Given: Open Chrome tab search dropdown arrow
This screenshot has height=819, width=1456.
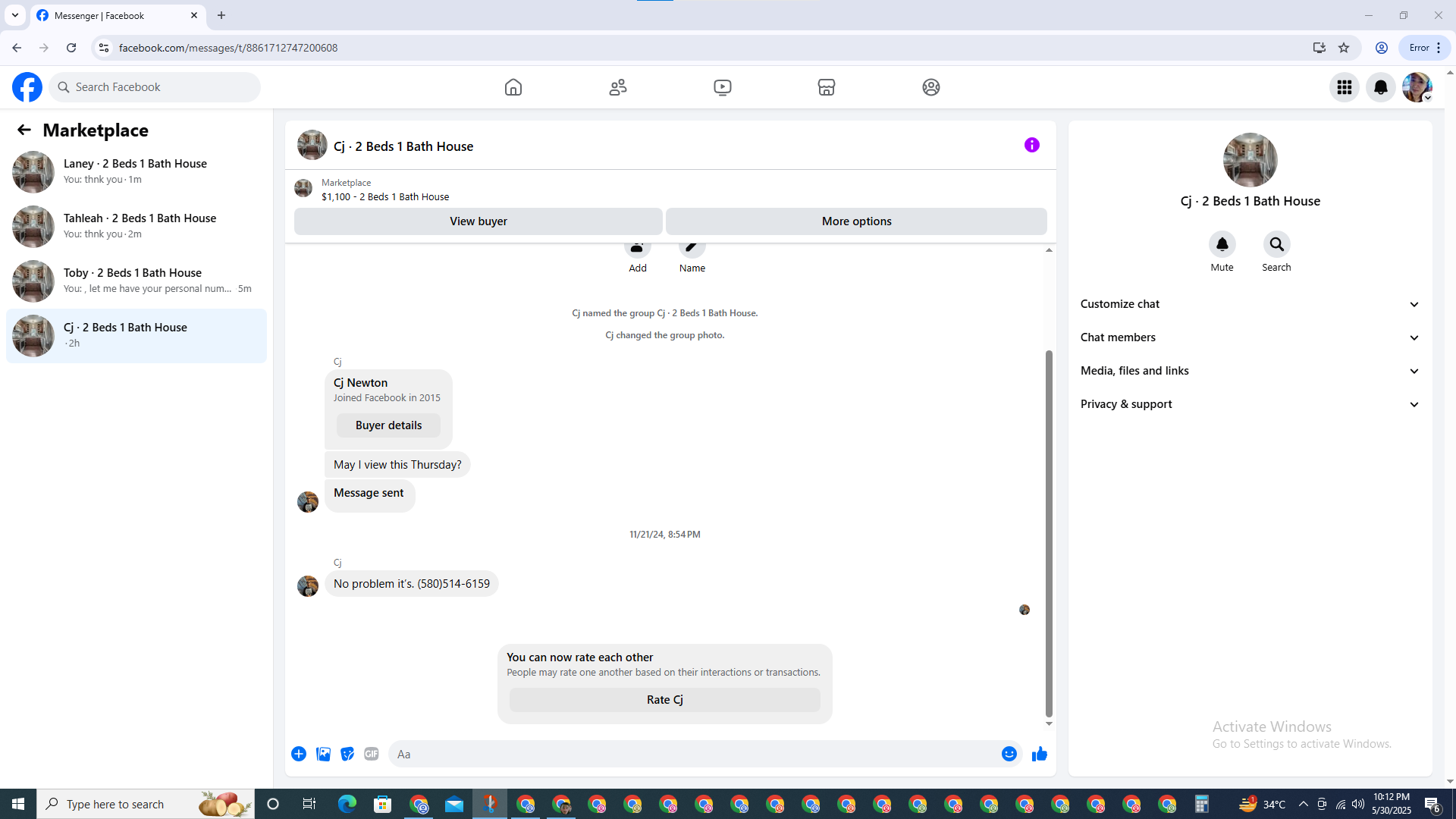Looking at the screenshot, I should pyautogui.click(x=15, y=15).
